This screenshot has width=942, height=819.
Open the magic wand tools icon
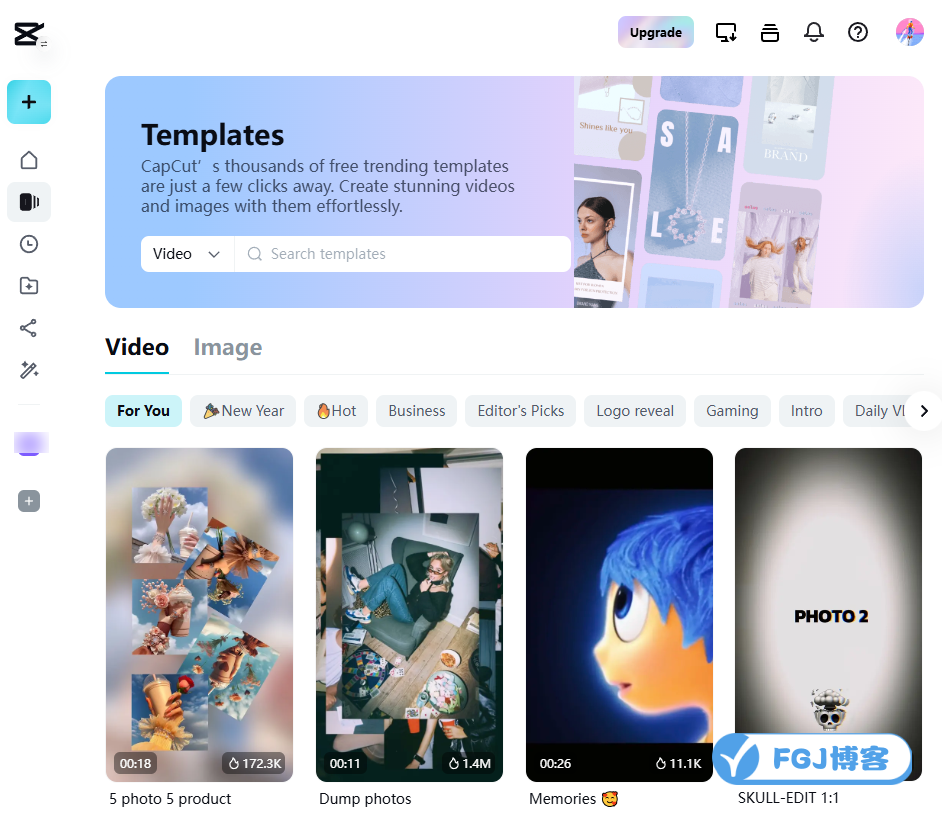pos(29,370)
